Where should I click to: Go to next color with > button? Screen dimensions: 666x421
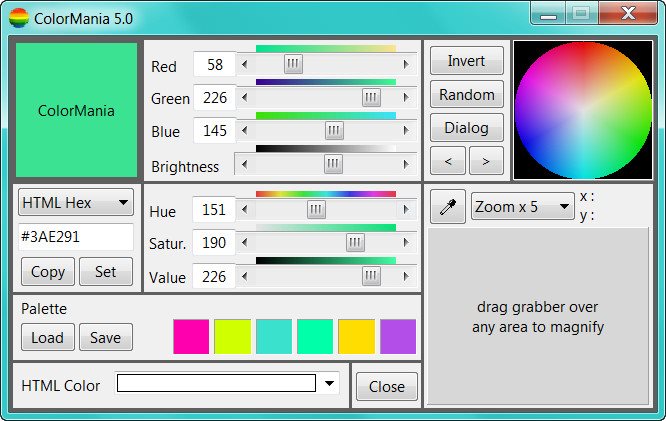coord(486,161)
